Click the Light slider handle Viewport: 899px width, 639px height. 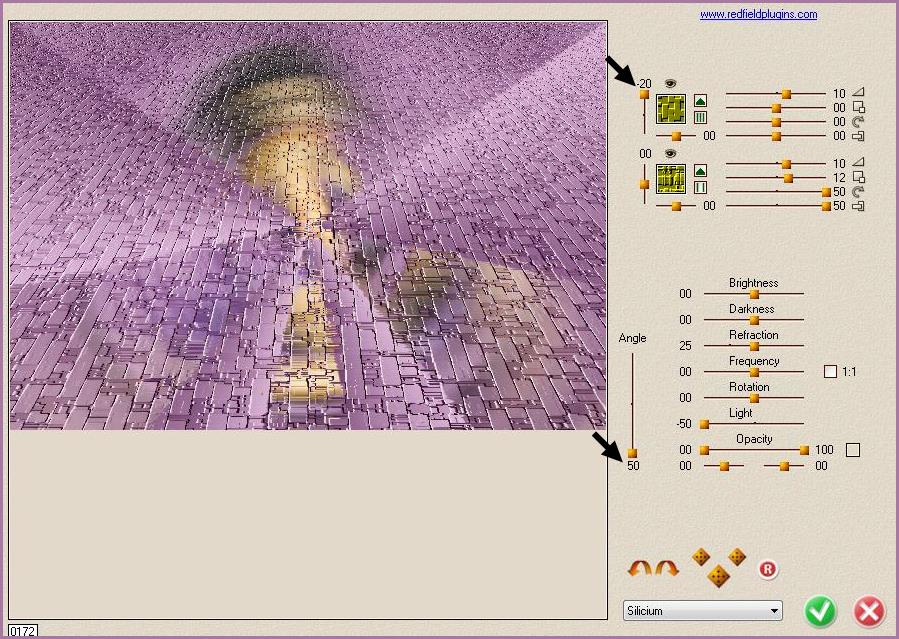pyautogui.click(x=704, y=424)
